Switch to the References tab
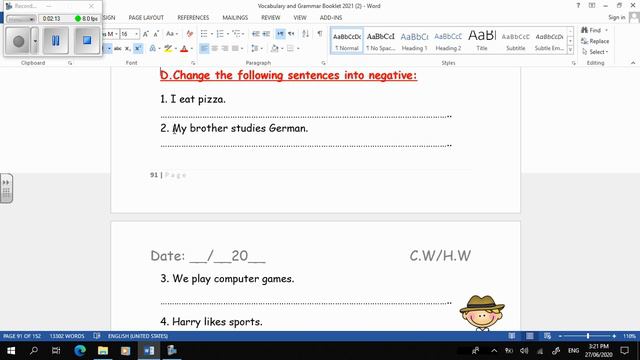640x360 pixels. 193,18
